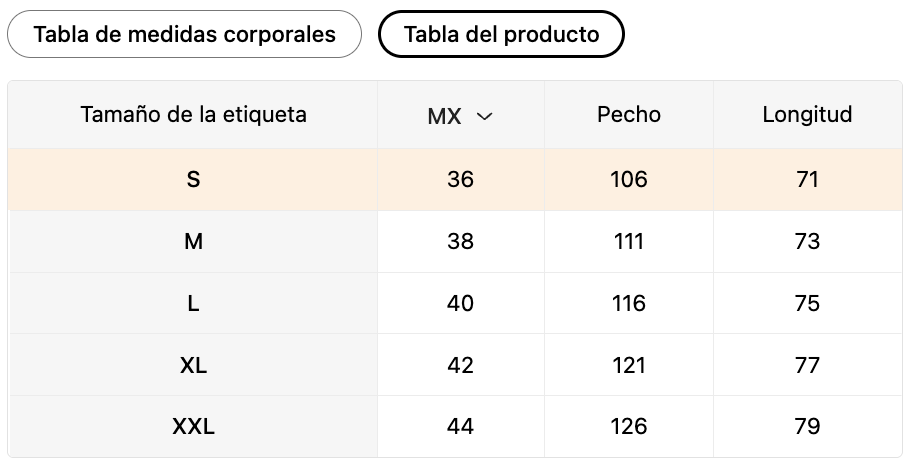This screenshot has height=474, width=924.
Task: Click the Pecho column header
Action: [629, 114]
